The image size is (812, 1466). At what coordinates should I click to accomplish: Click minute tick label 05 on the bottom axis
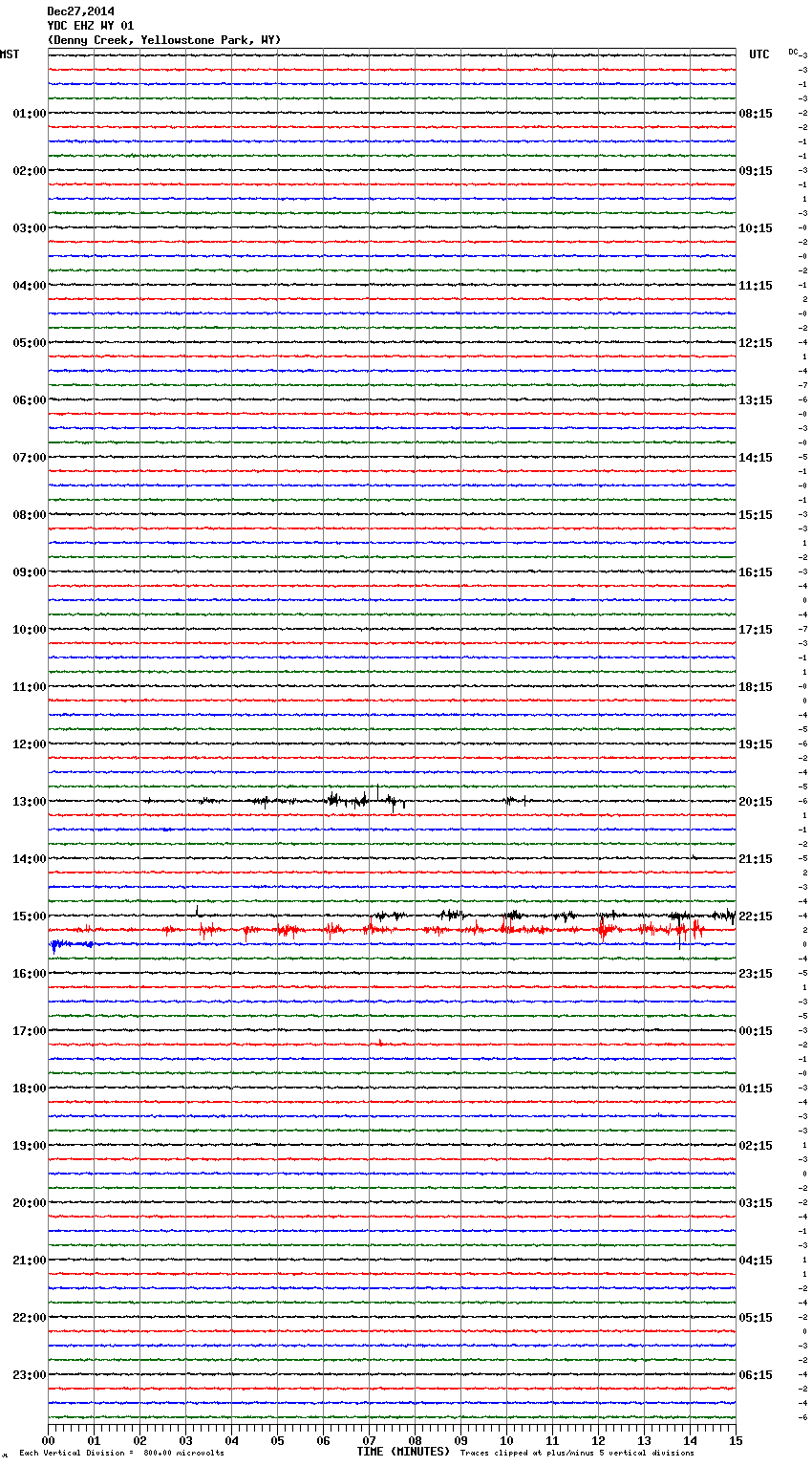tap(278, 1440)
